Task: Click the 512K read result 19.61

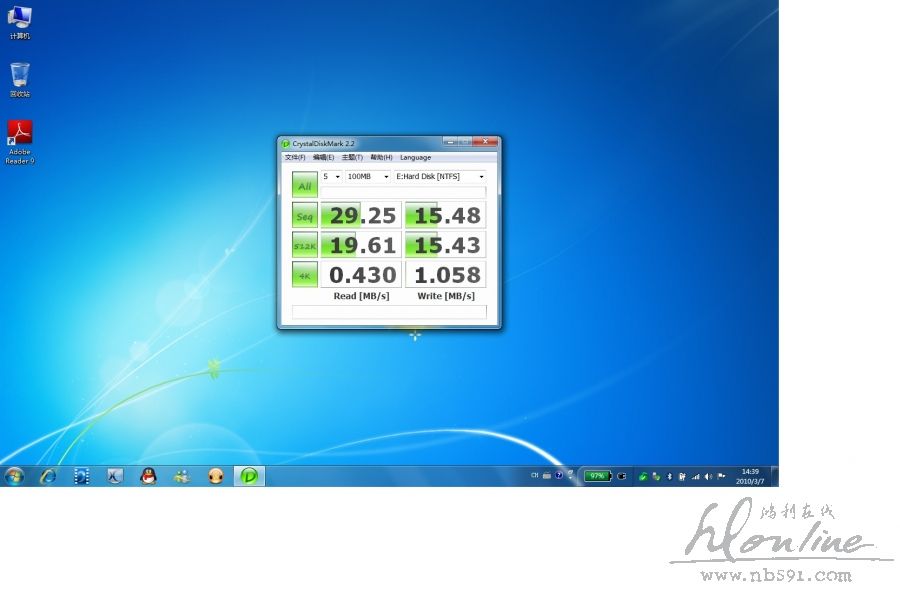Action: 361,245
